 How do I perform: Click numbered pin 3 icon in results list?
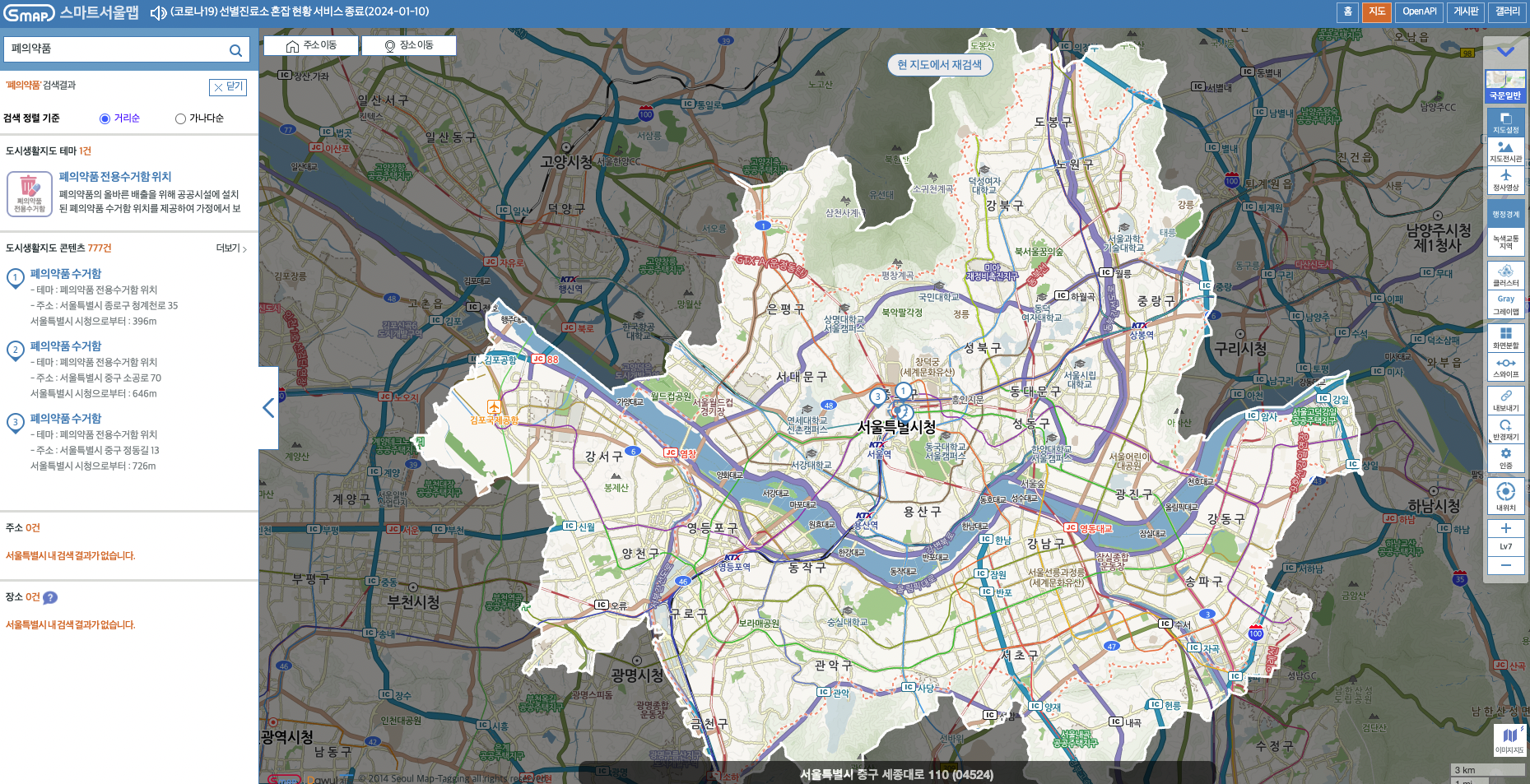tap(15, 423)
